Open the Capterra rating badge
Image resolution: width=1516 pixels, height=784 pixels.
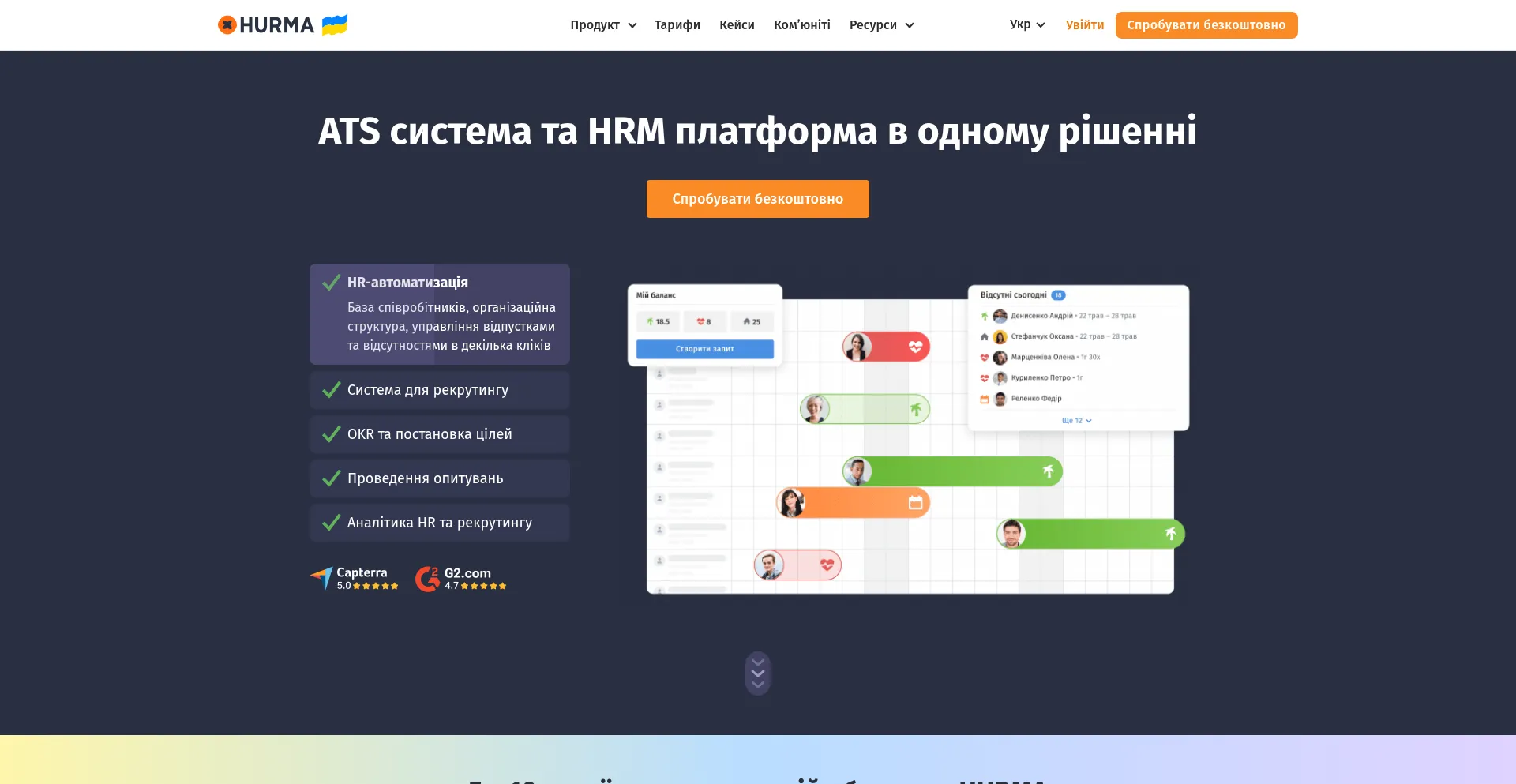pyautogui.click(x=355, y=579)
